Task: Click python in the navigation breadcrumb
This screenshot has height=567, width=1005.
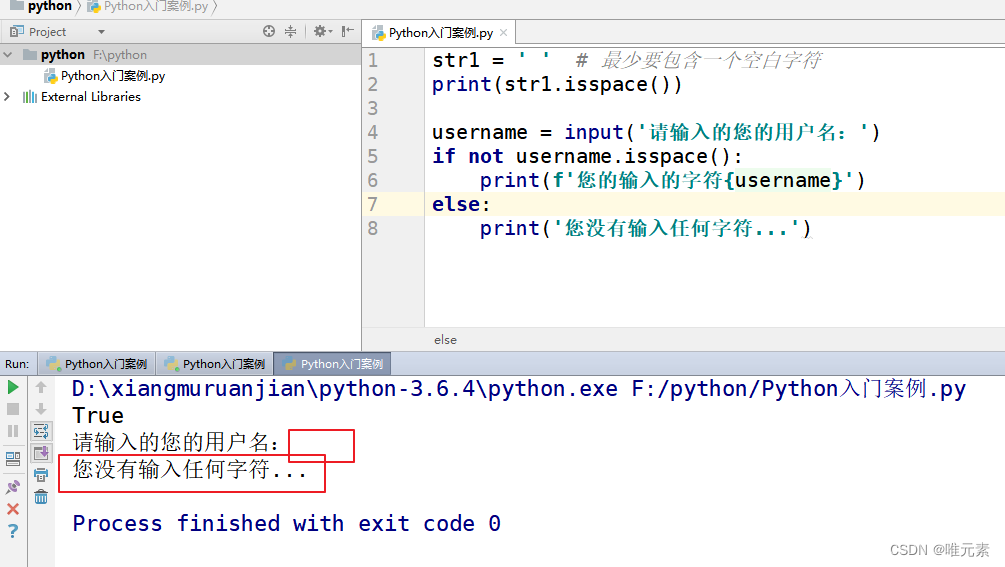Action: [49, 6]
